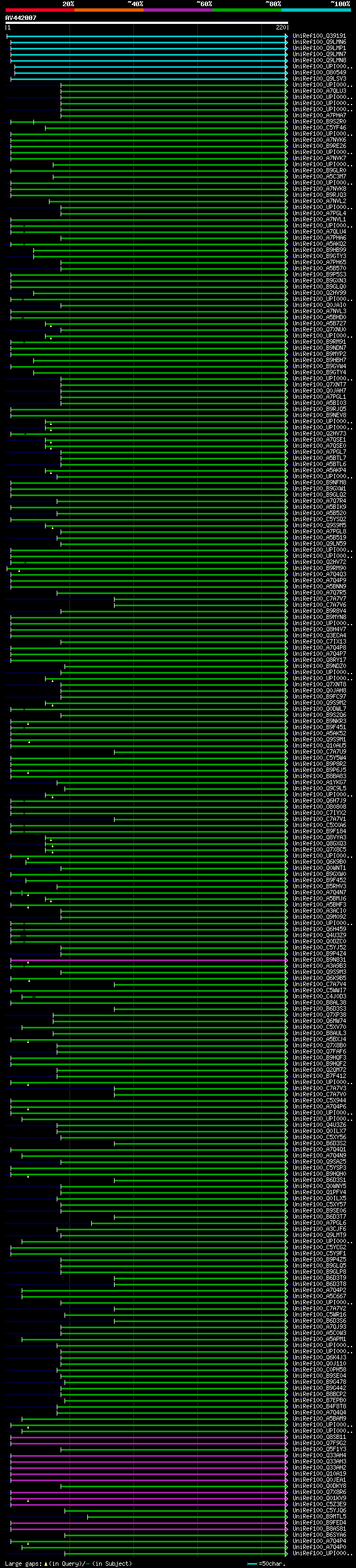
Task: Select the UniRef100_Q7XP38 label
Action: [319, 1015]
